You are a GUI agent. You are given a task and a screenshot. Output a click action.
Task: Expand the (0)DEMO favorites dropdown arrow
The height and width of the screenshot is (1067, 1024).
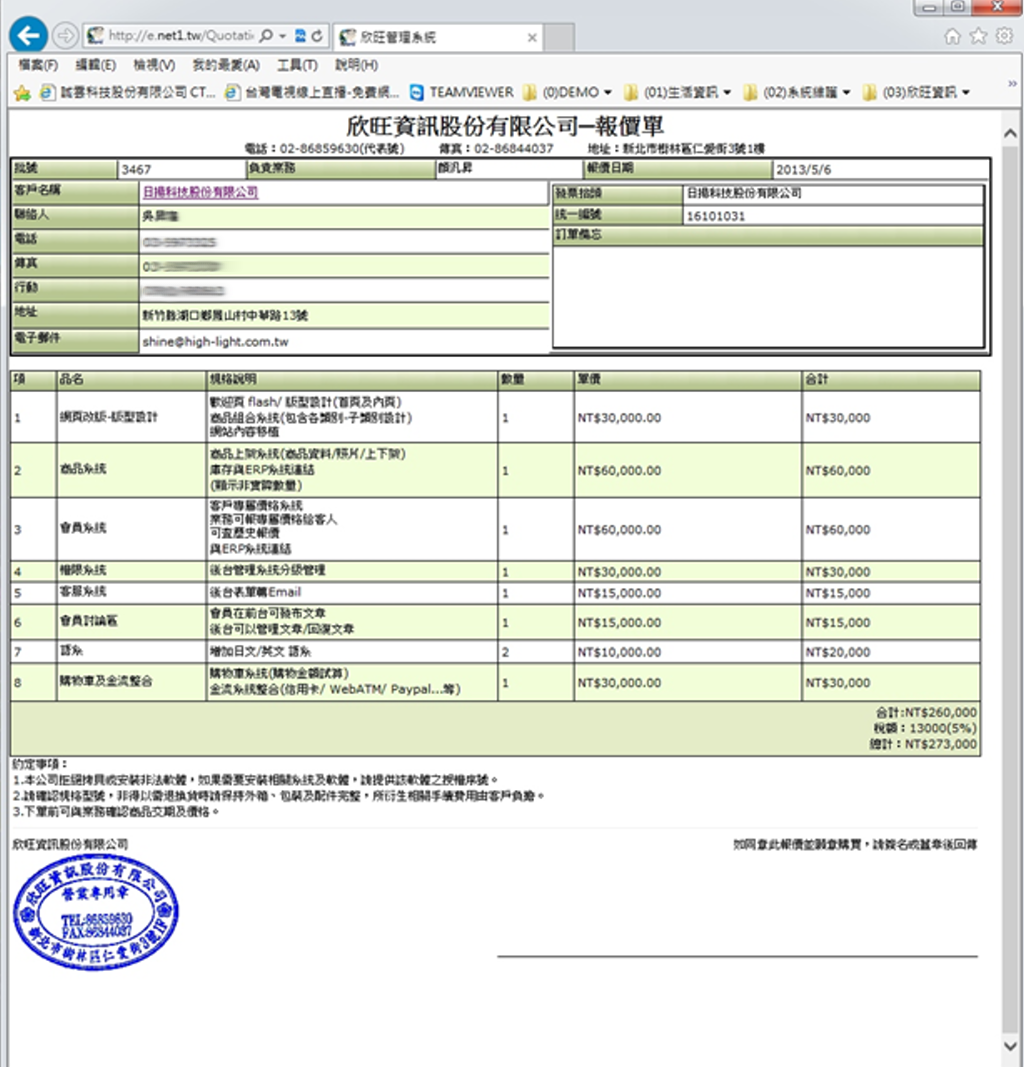pos(608,93)
